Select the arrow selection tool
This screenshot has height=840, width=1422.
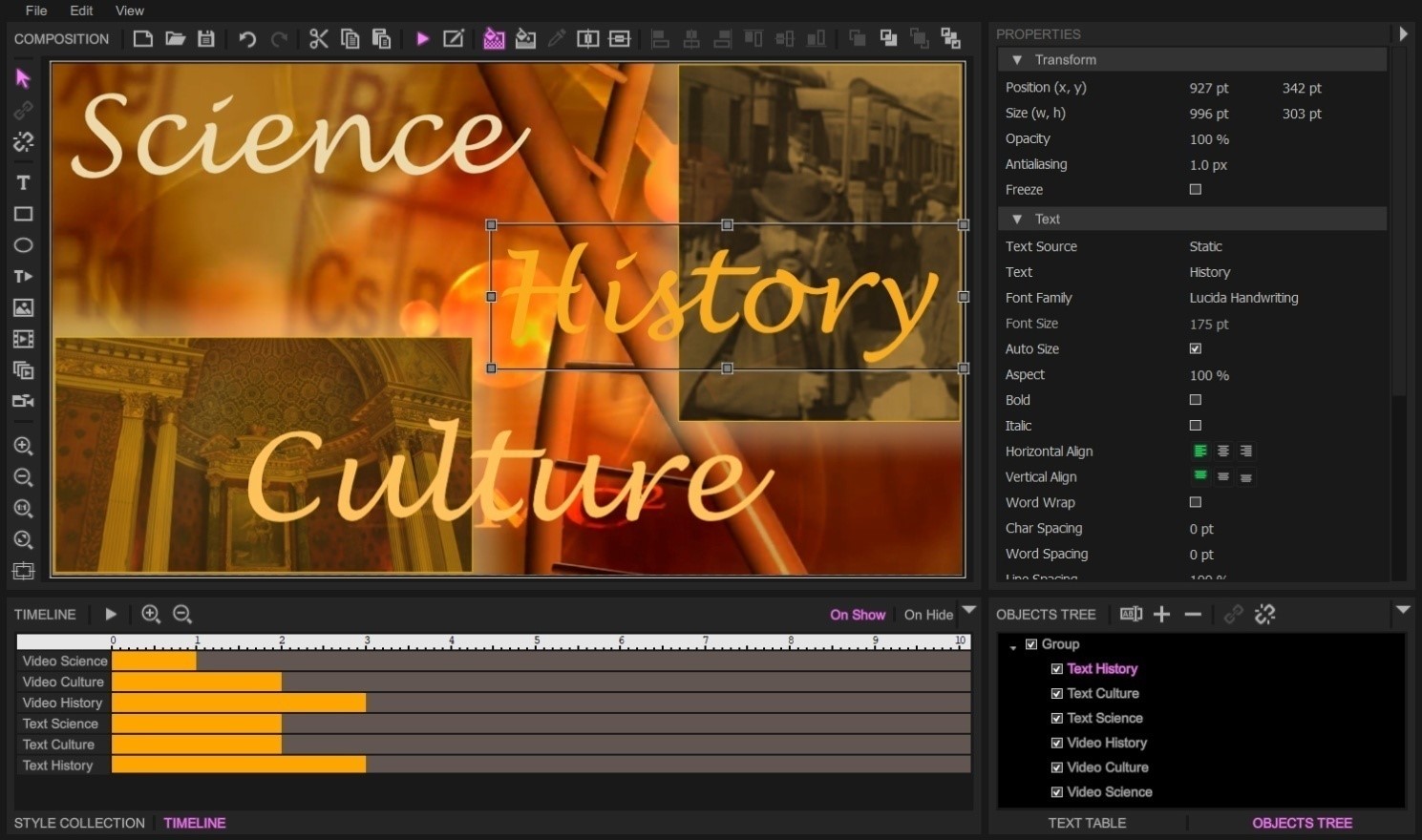click(23, 78)
